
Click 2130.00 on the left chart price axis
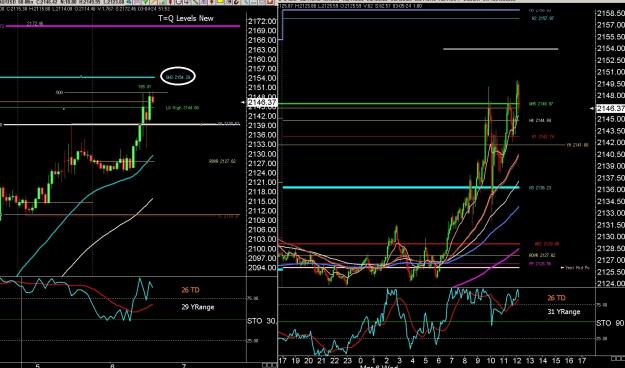(x=262, y=154)
